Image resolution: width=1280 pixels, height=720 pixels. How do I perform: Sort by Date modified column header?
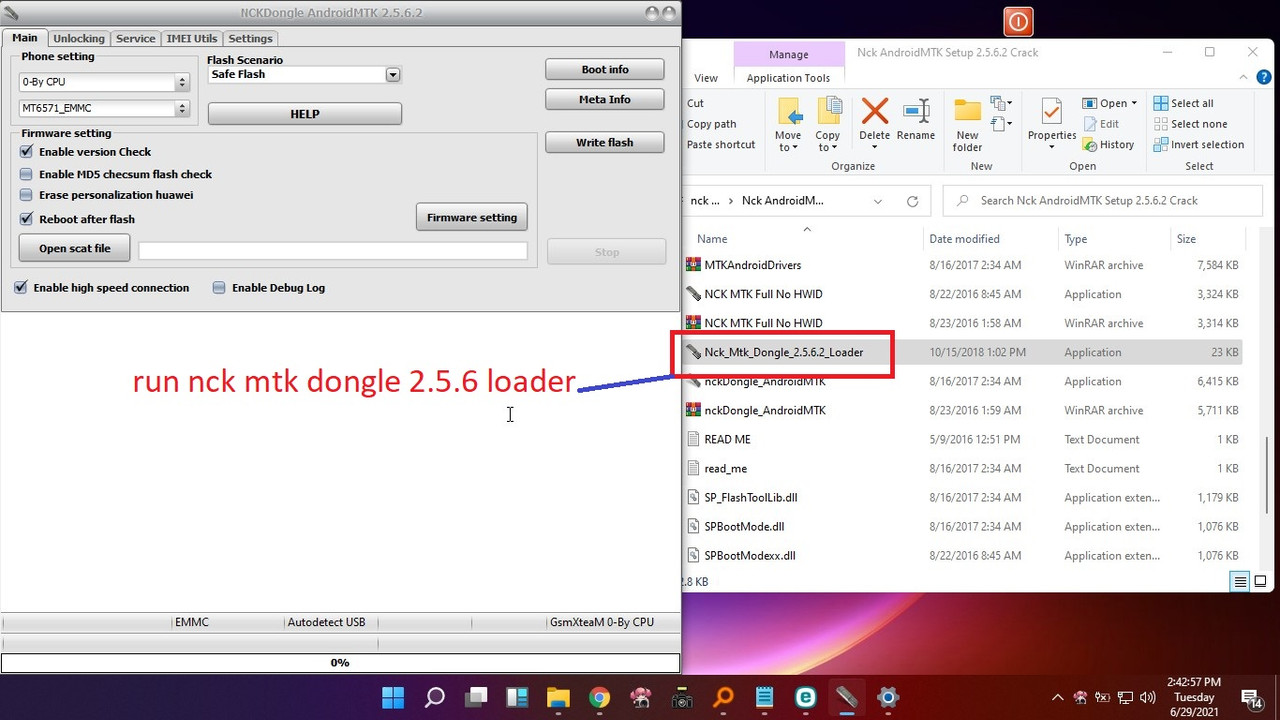click(964, 239)
